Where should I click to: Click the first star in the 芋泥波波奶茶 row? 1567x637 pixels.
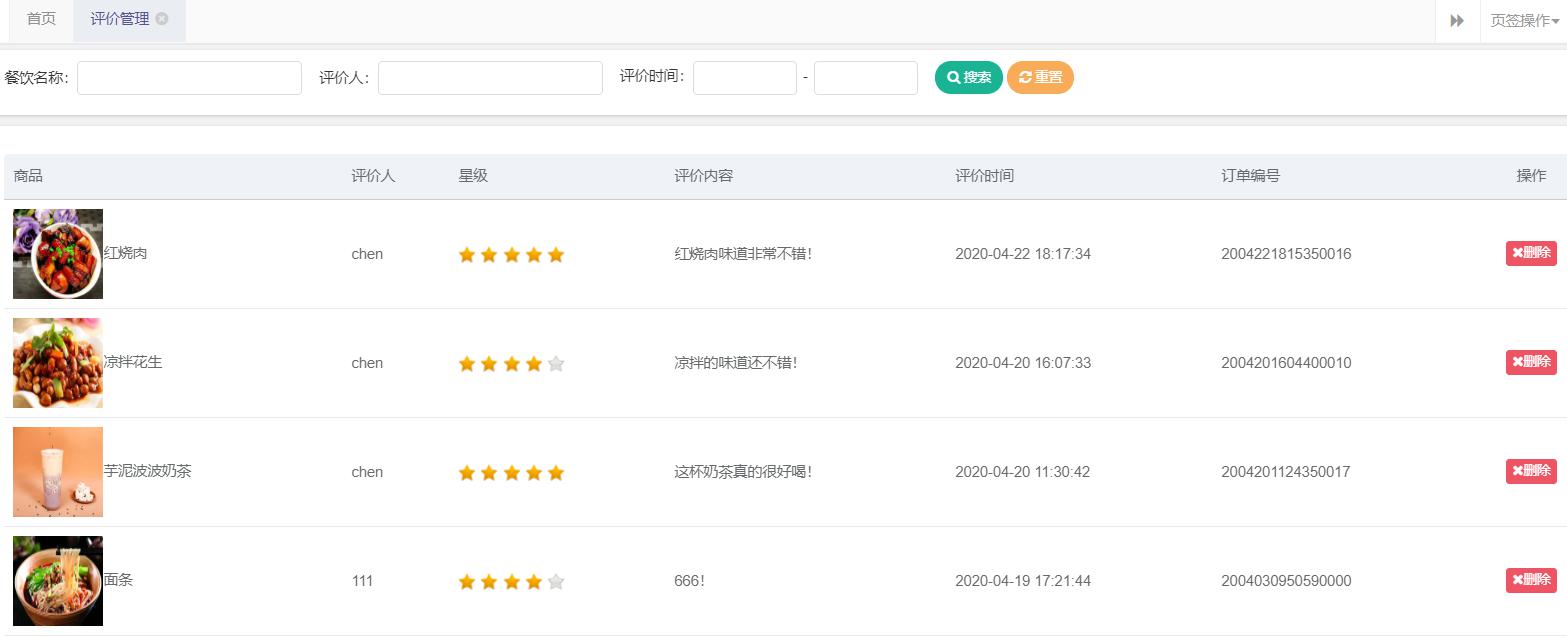pos(467,472)
